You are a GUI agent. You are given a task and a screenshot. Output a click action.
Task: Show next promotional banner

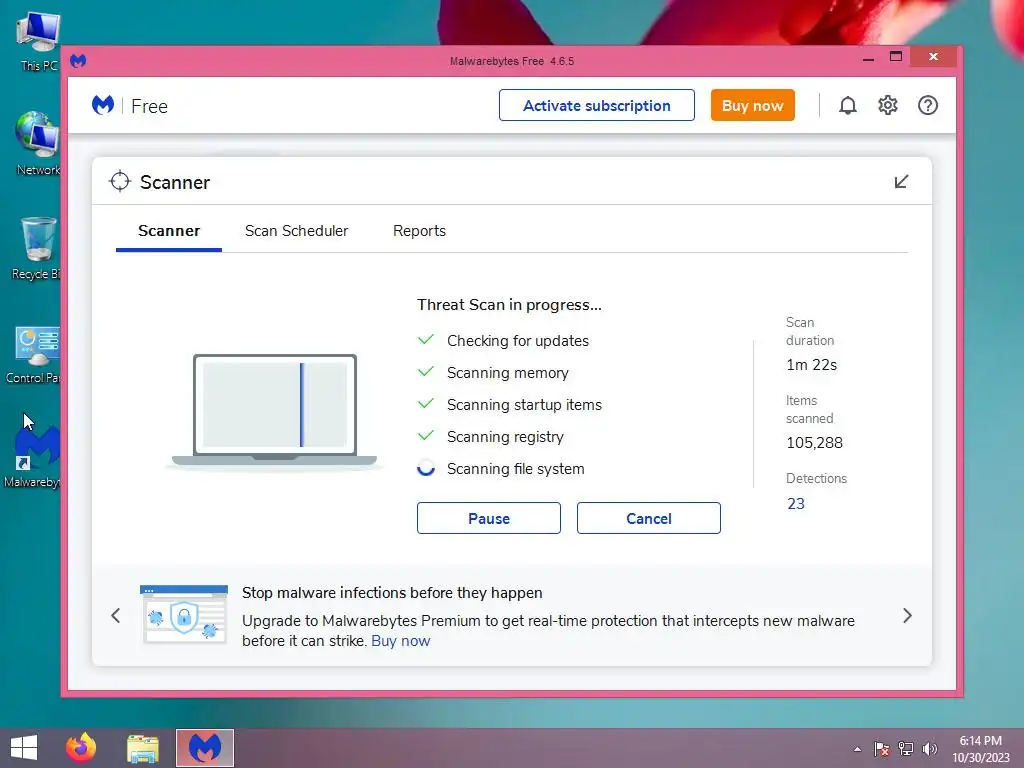(x=907, y=615)
